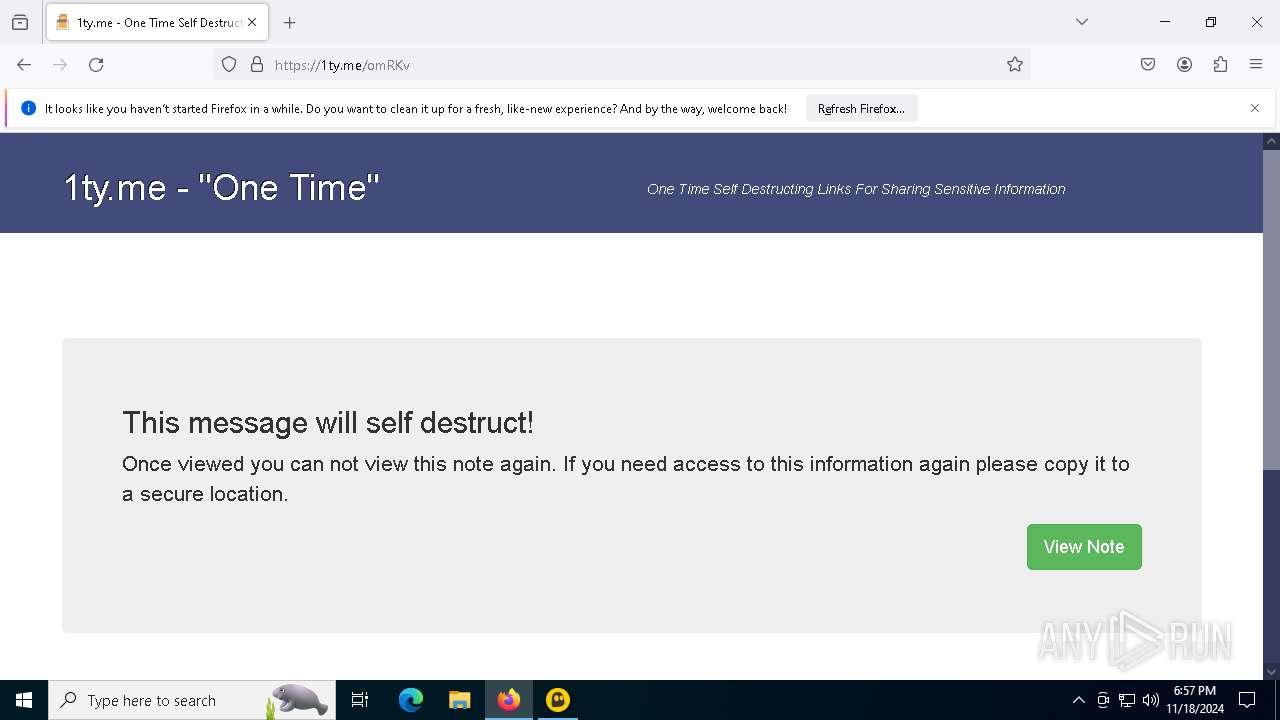Expand the list all tabs dropdown
The height and width of the screenshot is (720, 1280).
point(1082,22)
